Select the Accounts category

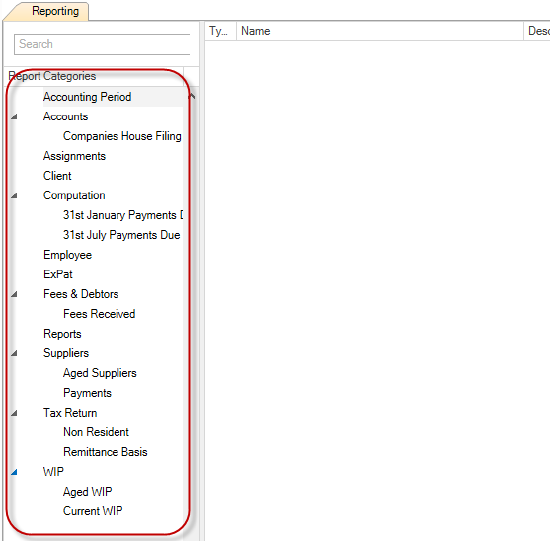click(65, 116)
